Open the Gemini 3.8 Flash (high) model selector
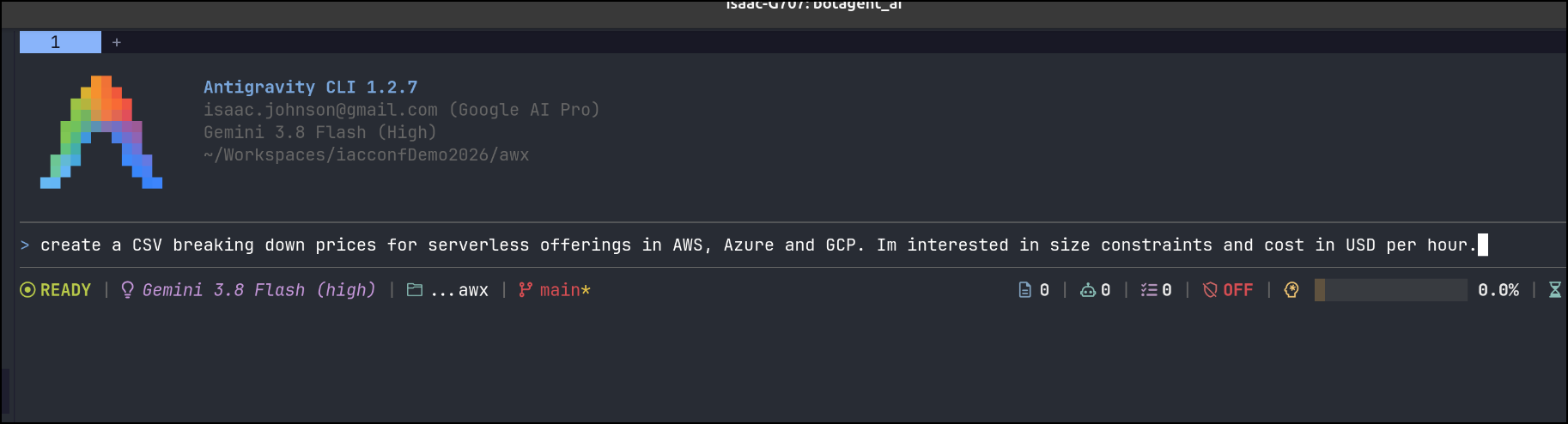Viewport: 1568px width, 424px height. click(258, 290)
